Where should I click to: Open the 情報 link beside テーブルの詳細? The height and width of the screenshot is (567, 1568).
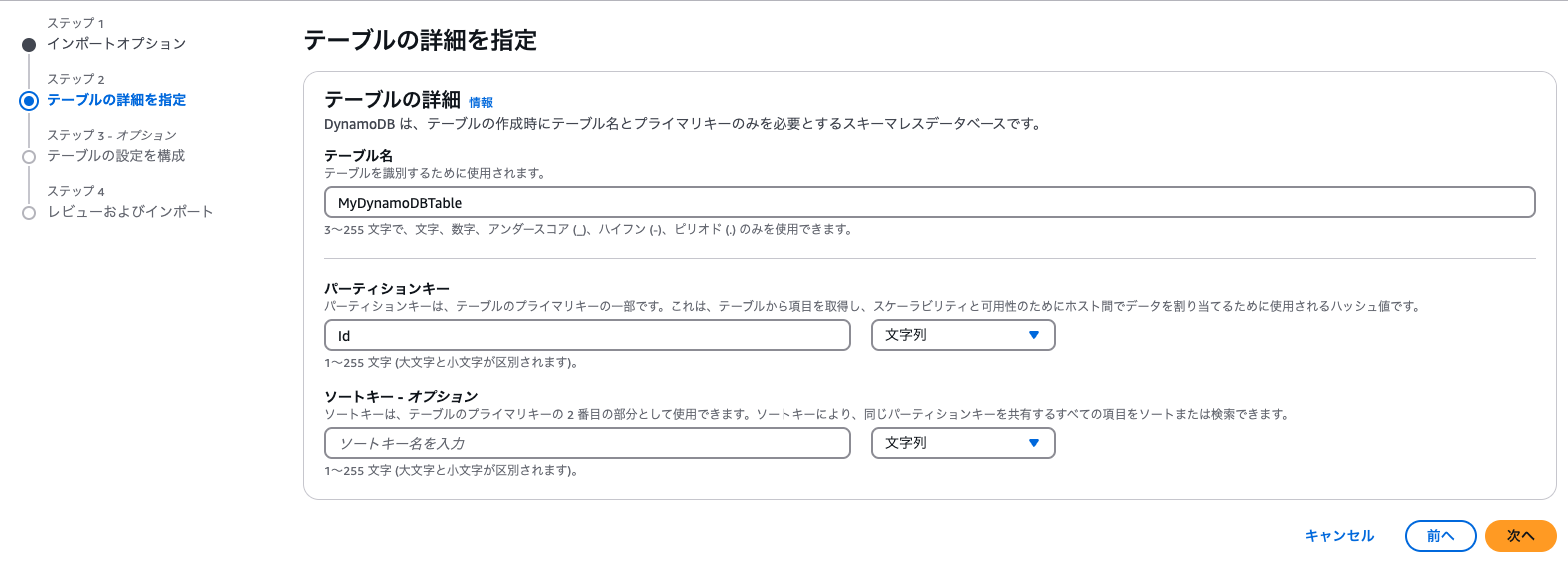click(481, 103)
